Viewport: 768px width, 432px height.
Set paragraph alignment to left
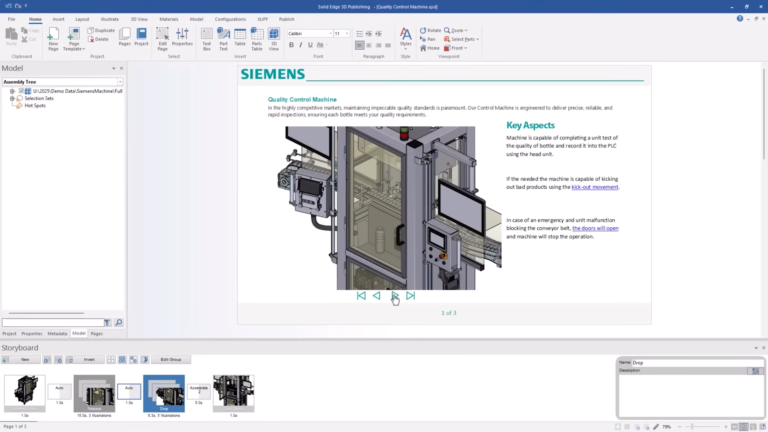(x=360, y=45)
